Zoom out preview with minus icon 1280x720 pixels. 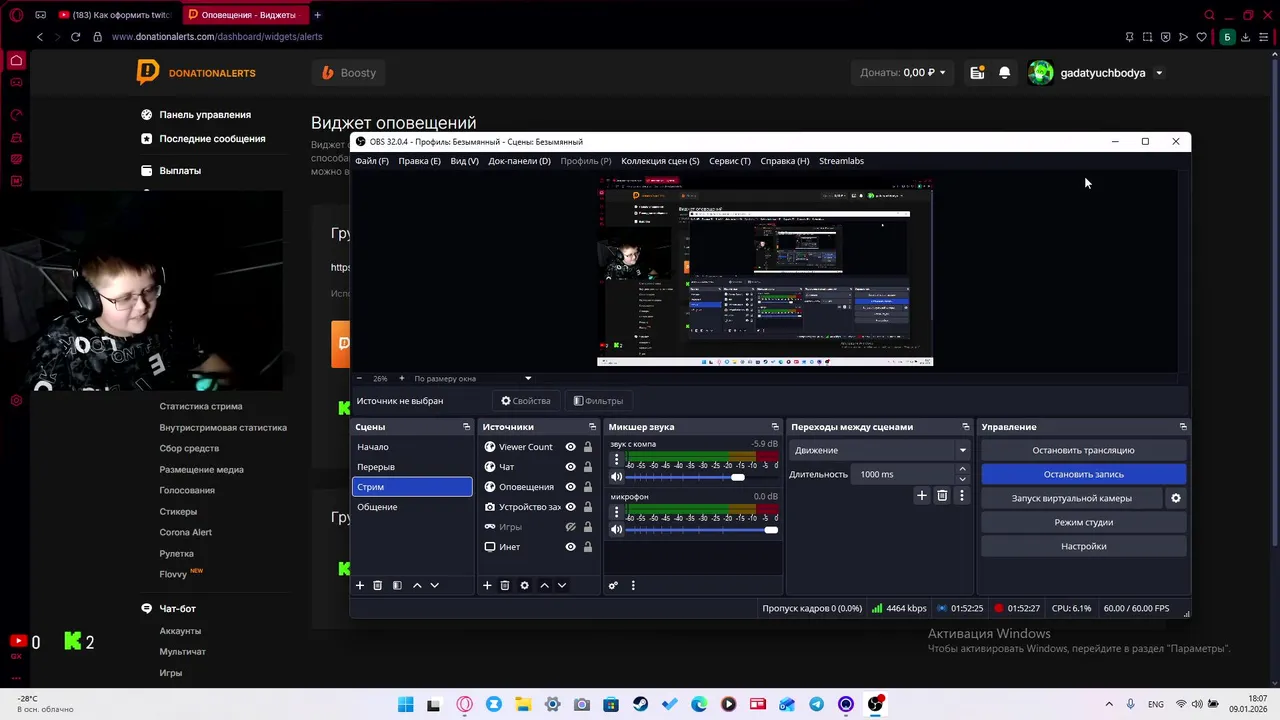click(360, 378)
